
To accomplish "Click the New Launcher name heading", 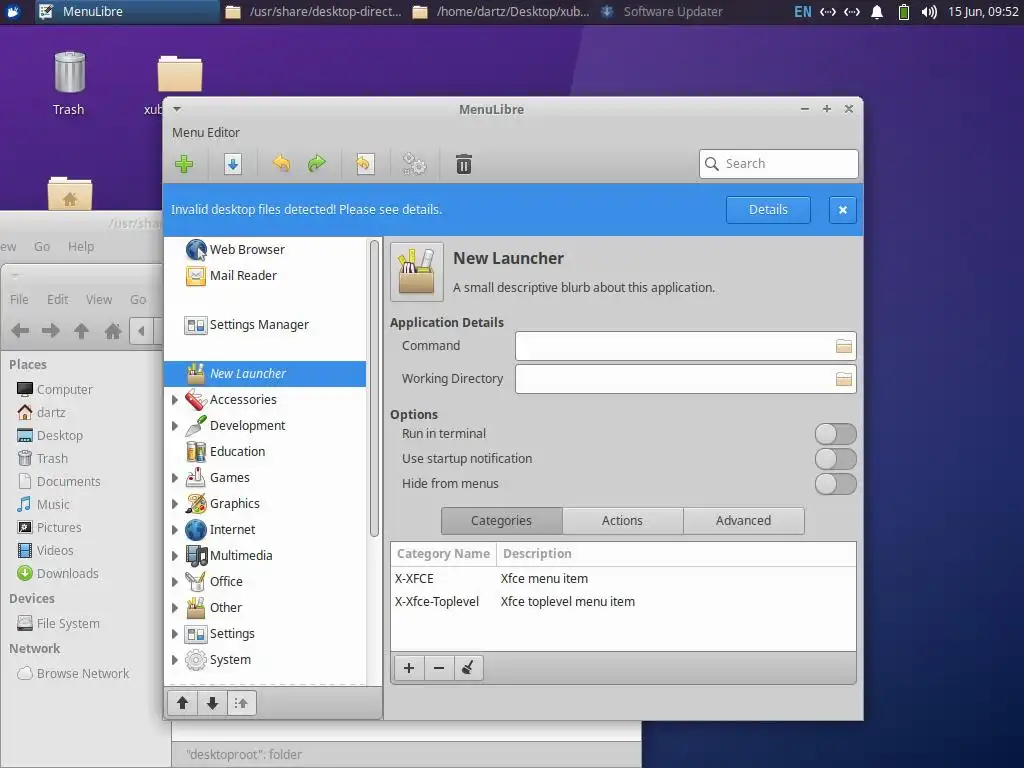I will point(508,259).
